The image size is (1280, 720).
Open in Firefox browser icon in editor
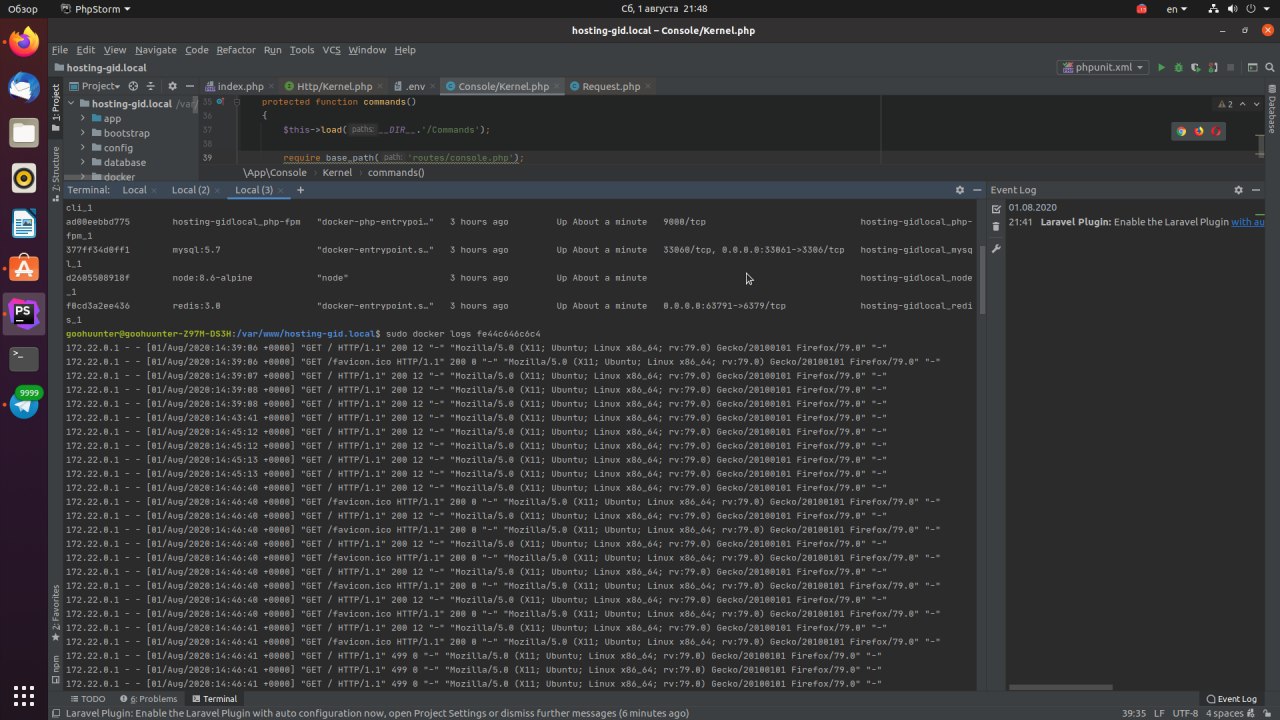[x=1198, y=131]
